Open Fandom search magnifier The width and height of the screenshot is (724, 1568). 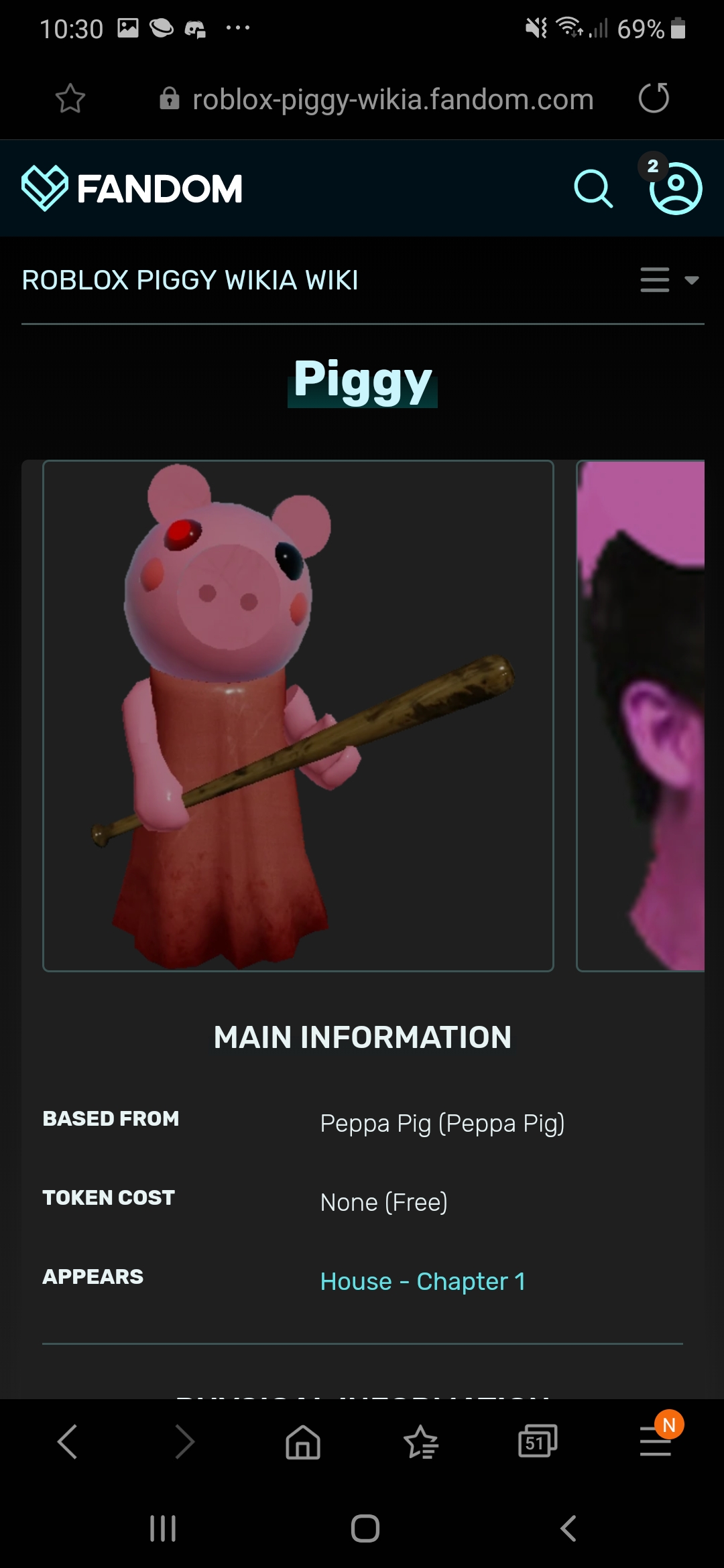pyautogui.click(x=593, y=188)
